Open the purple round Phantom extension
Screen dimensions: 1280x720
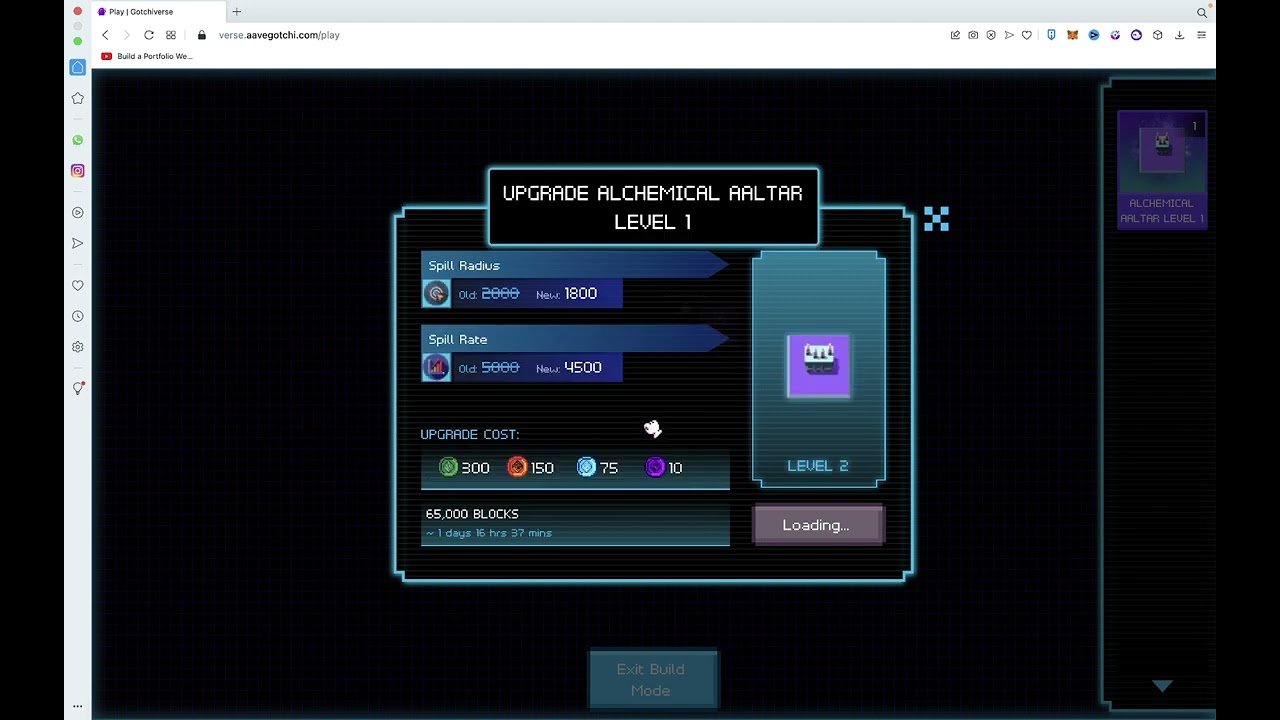pyautogui.click(x=1136, y=35)
